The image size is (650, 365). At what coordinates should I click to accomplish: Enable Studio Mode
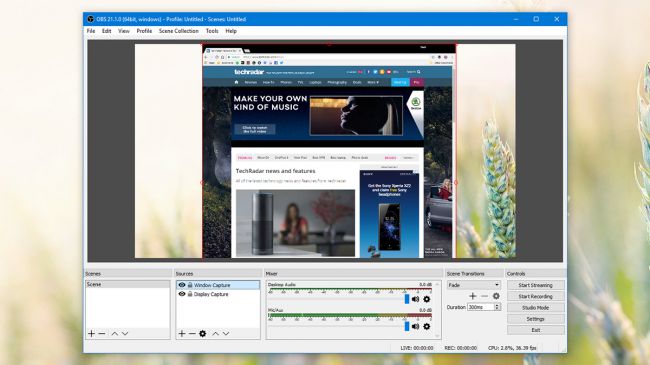pos(536,307)
